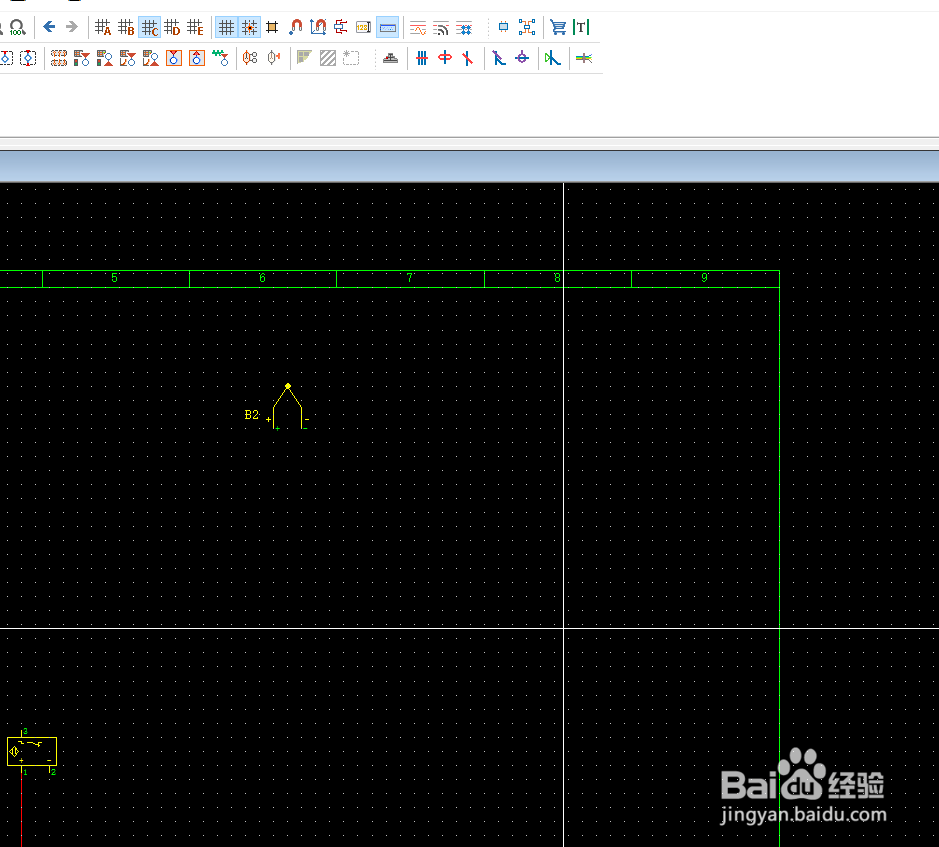Click the grayed hexagon with red marker
Screen dimensions: 939x847
coord(274,58)
